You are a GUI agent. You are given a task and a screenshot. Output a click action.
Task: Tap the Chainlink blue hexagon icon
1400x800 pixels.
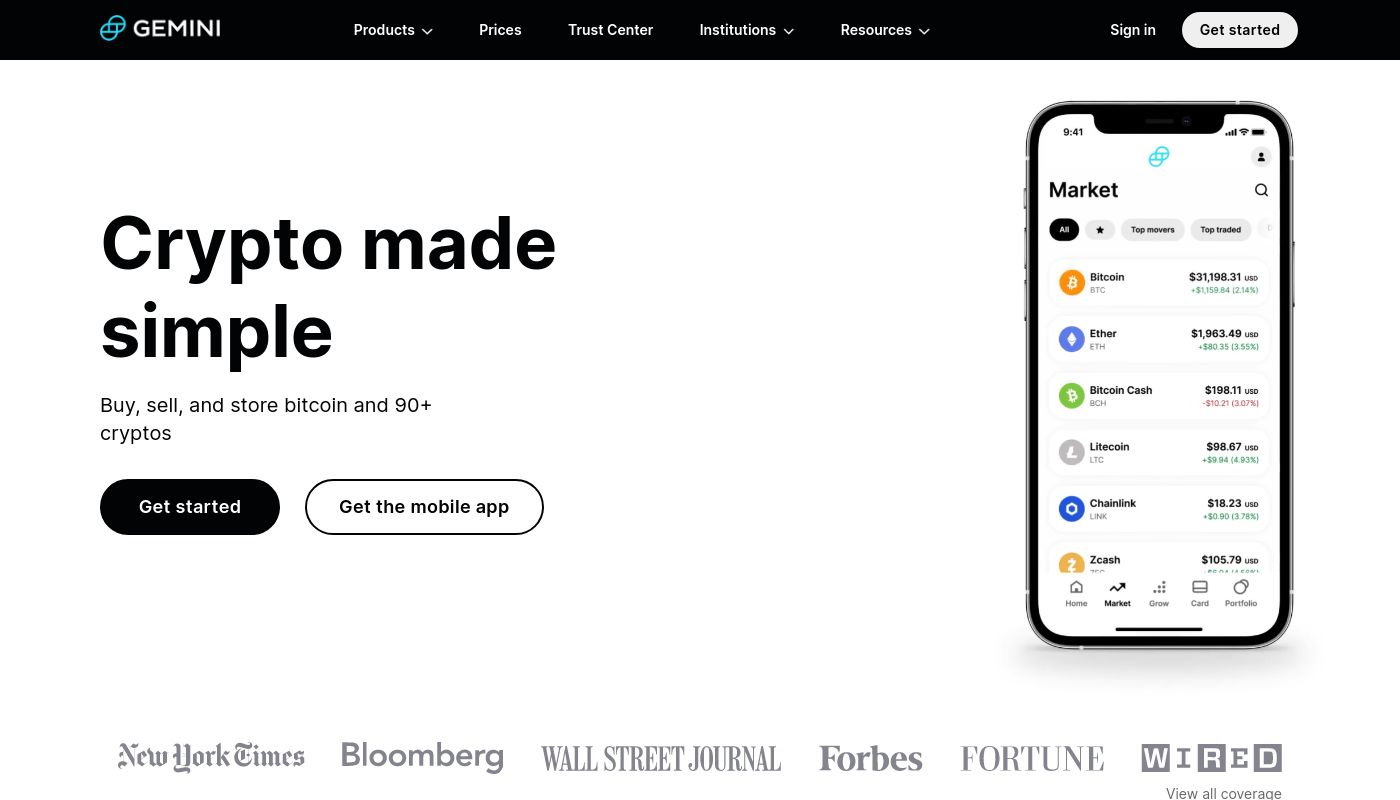[x=1072, y=509]
